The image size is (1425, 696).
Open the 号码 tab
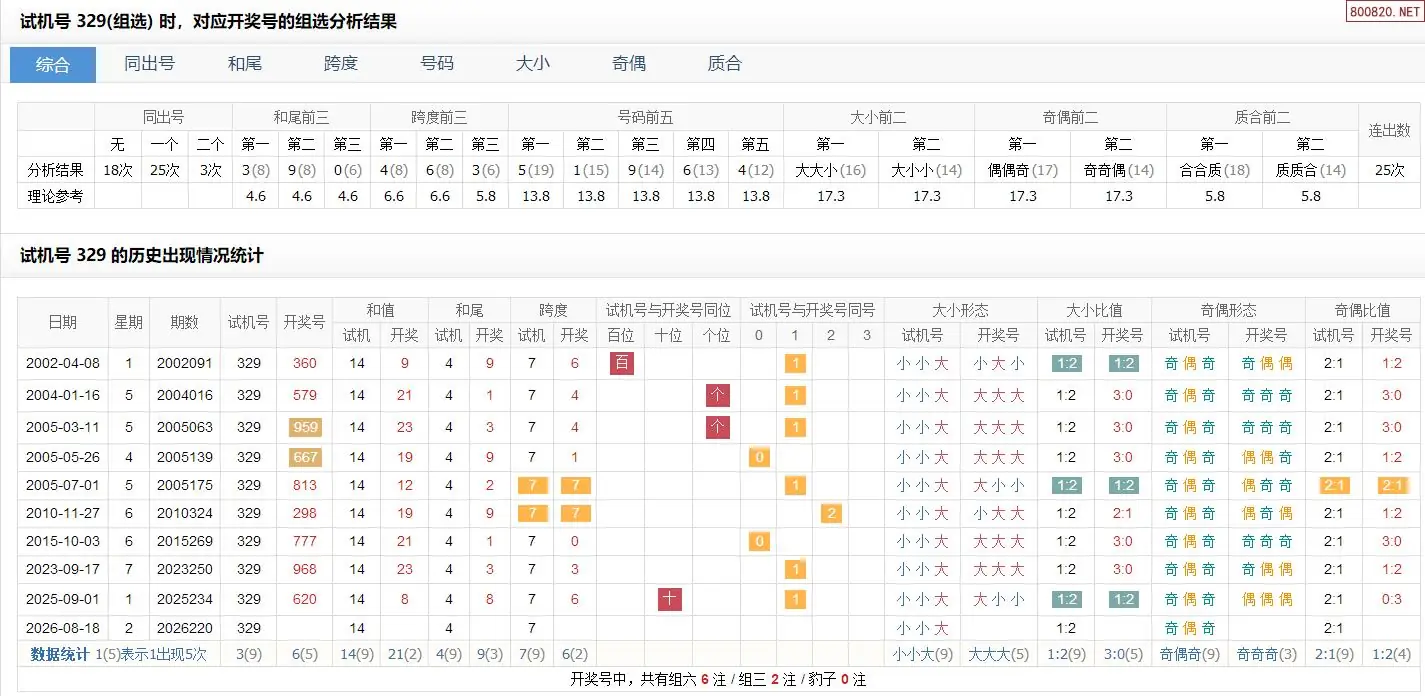click(x=437, y=64)
